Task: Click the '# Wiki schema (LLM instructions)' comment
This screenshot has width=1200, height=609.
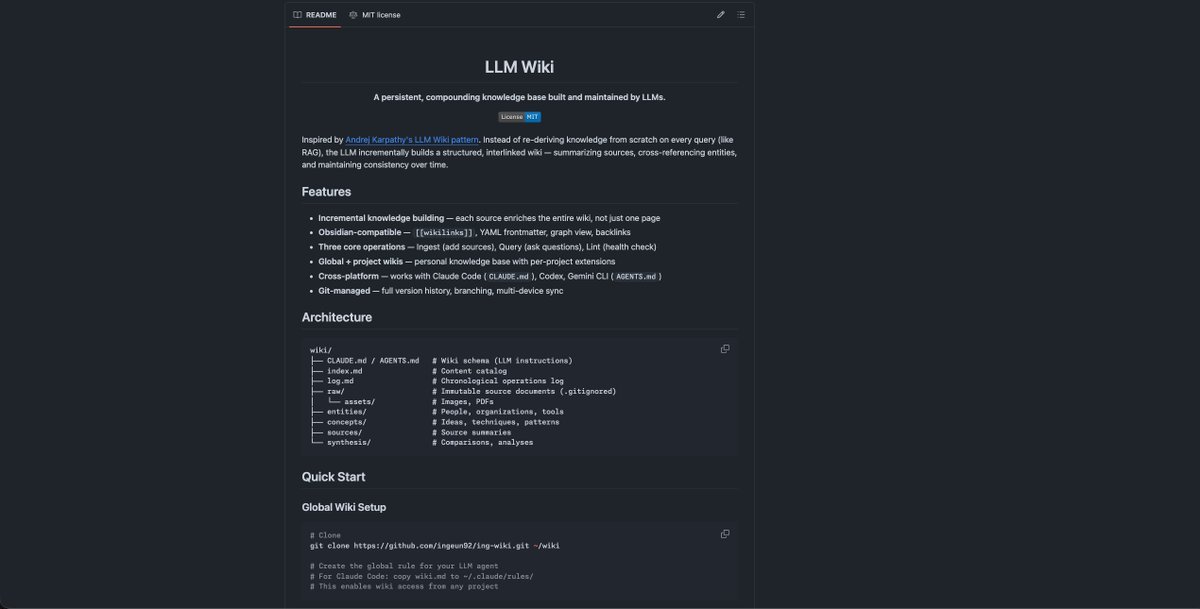Action: click(x=502, y=360)
